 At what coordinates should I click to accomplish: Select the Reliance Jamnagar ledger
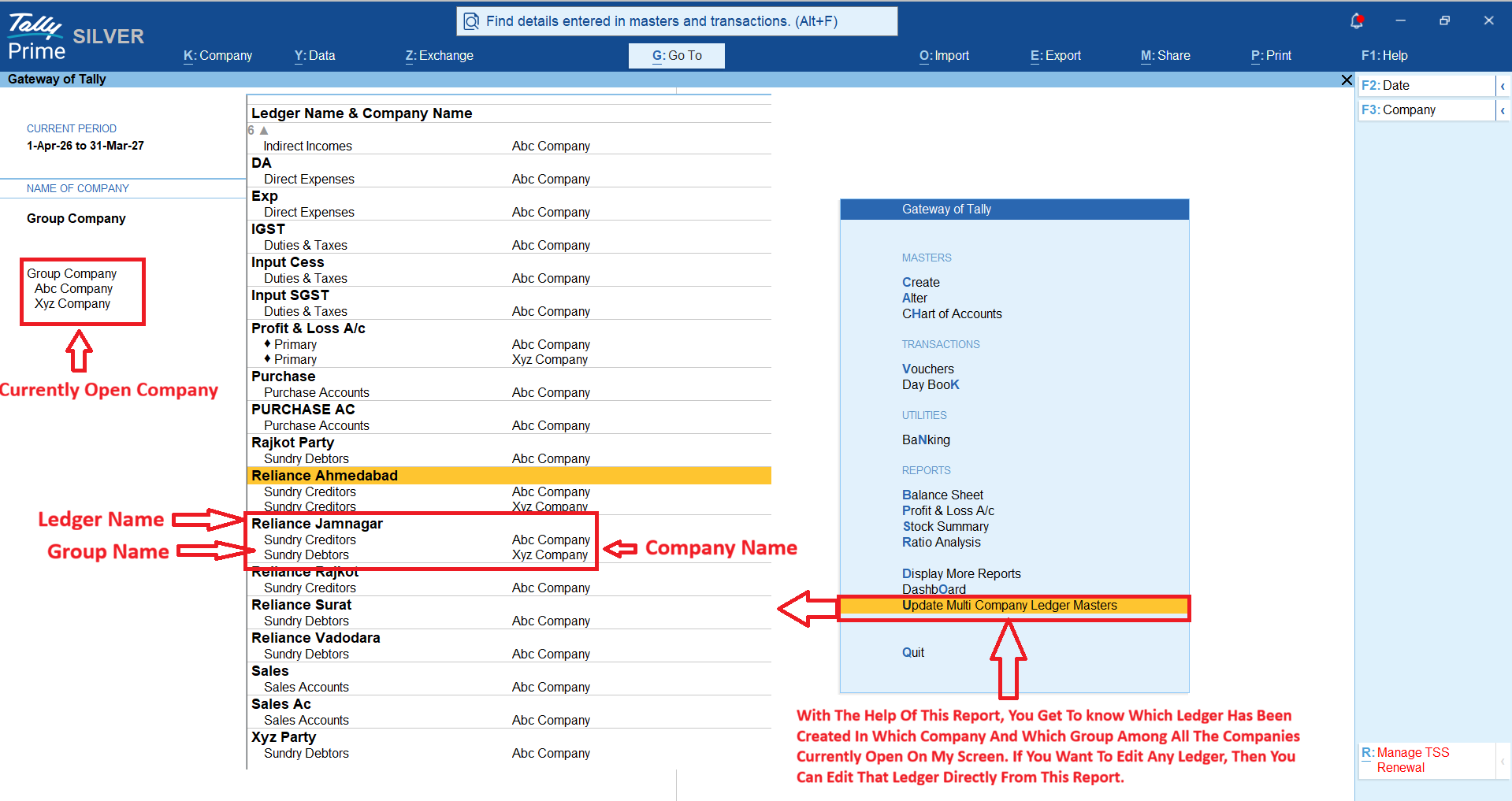(x=317, y=524)
